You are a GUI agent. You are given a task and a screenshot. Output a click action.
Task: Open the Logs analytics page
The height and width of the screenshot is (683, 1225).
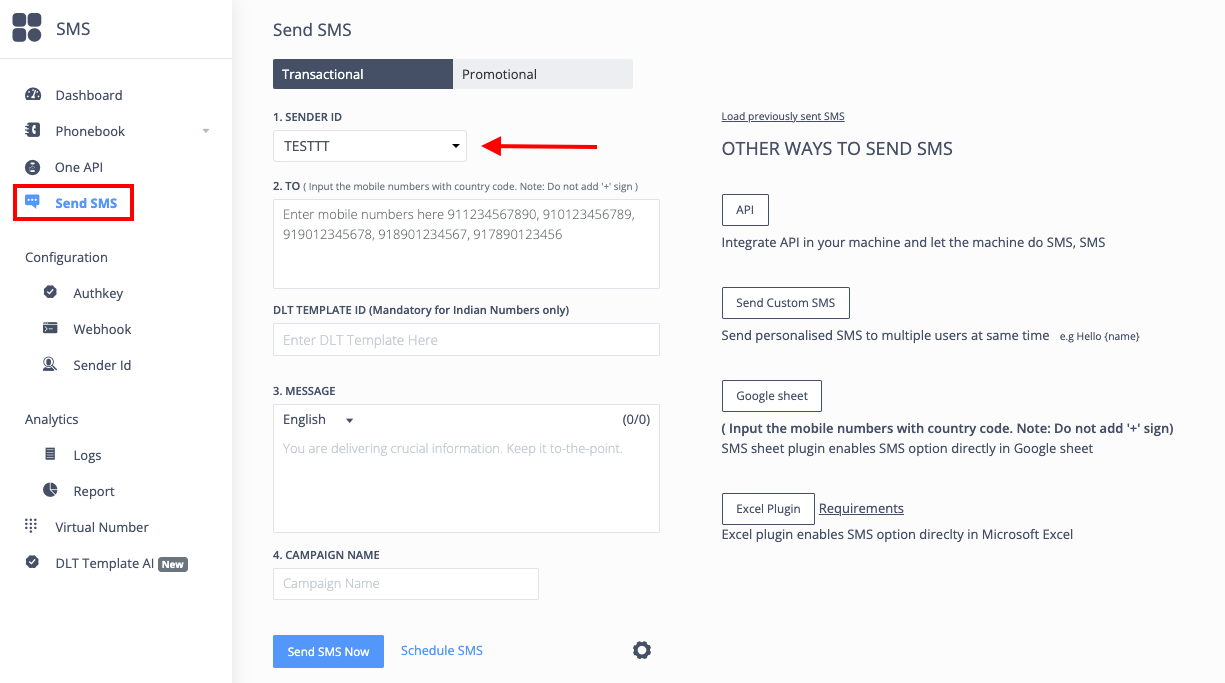(x=86, y=454)
